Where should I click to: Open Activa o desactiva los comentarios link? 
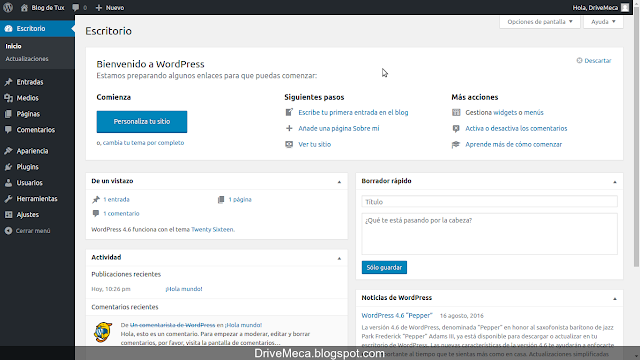coord(516,128)
